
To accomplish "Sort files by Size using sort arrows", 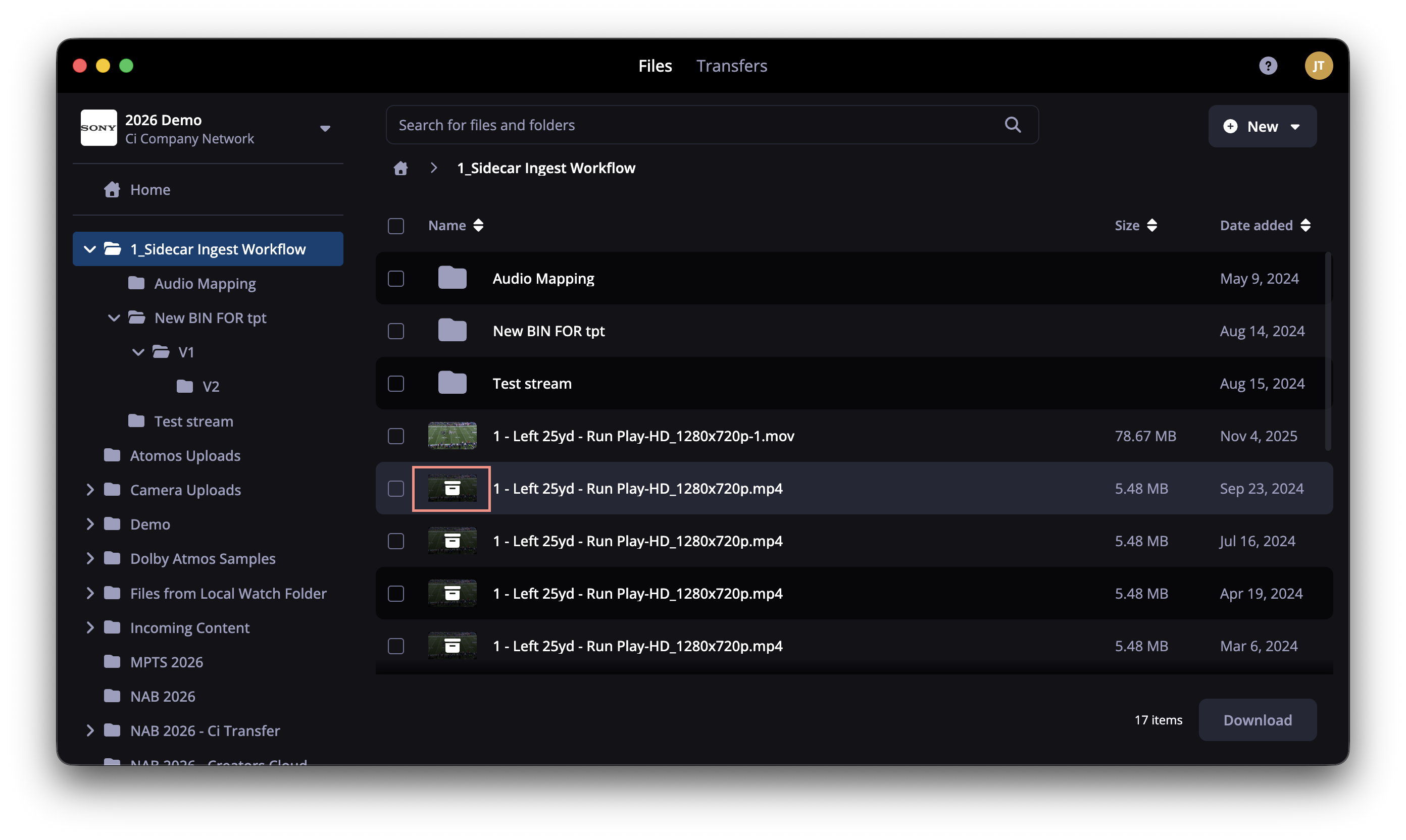I will pyautogui.click(x=1152, y=225).
